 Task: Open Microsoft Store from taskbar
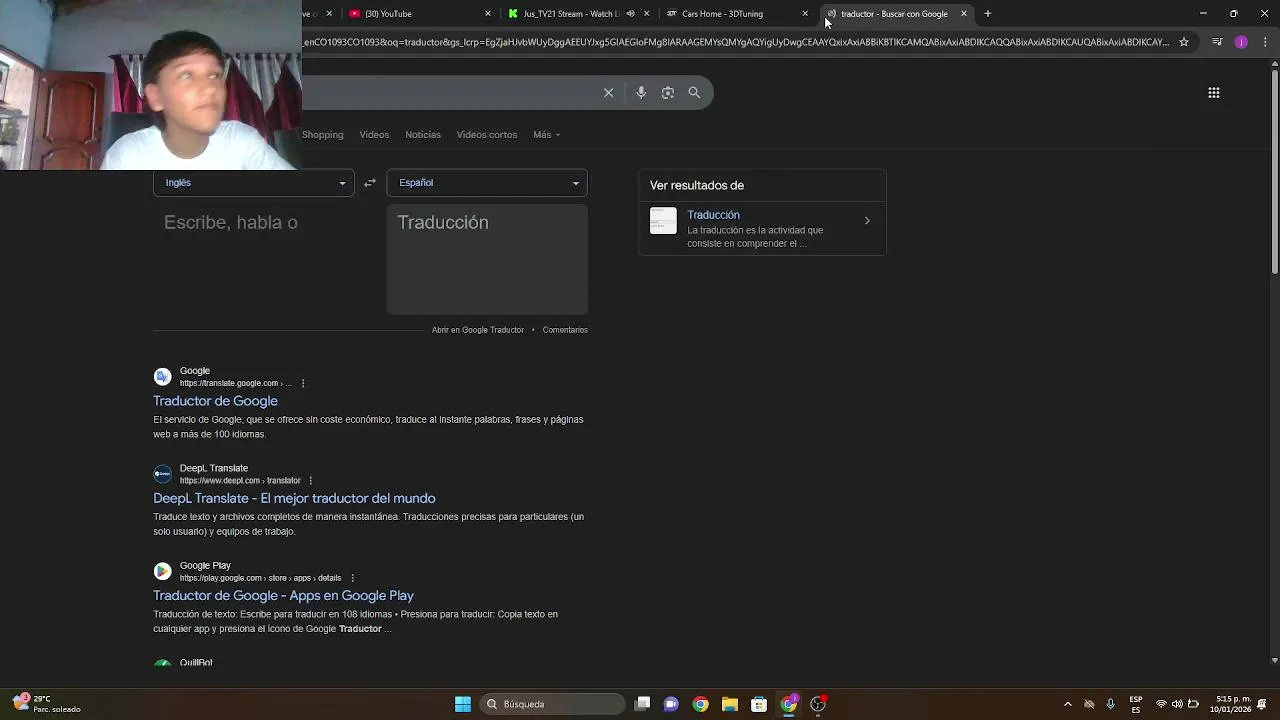click(759, 704)
